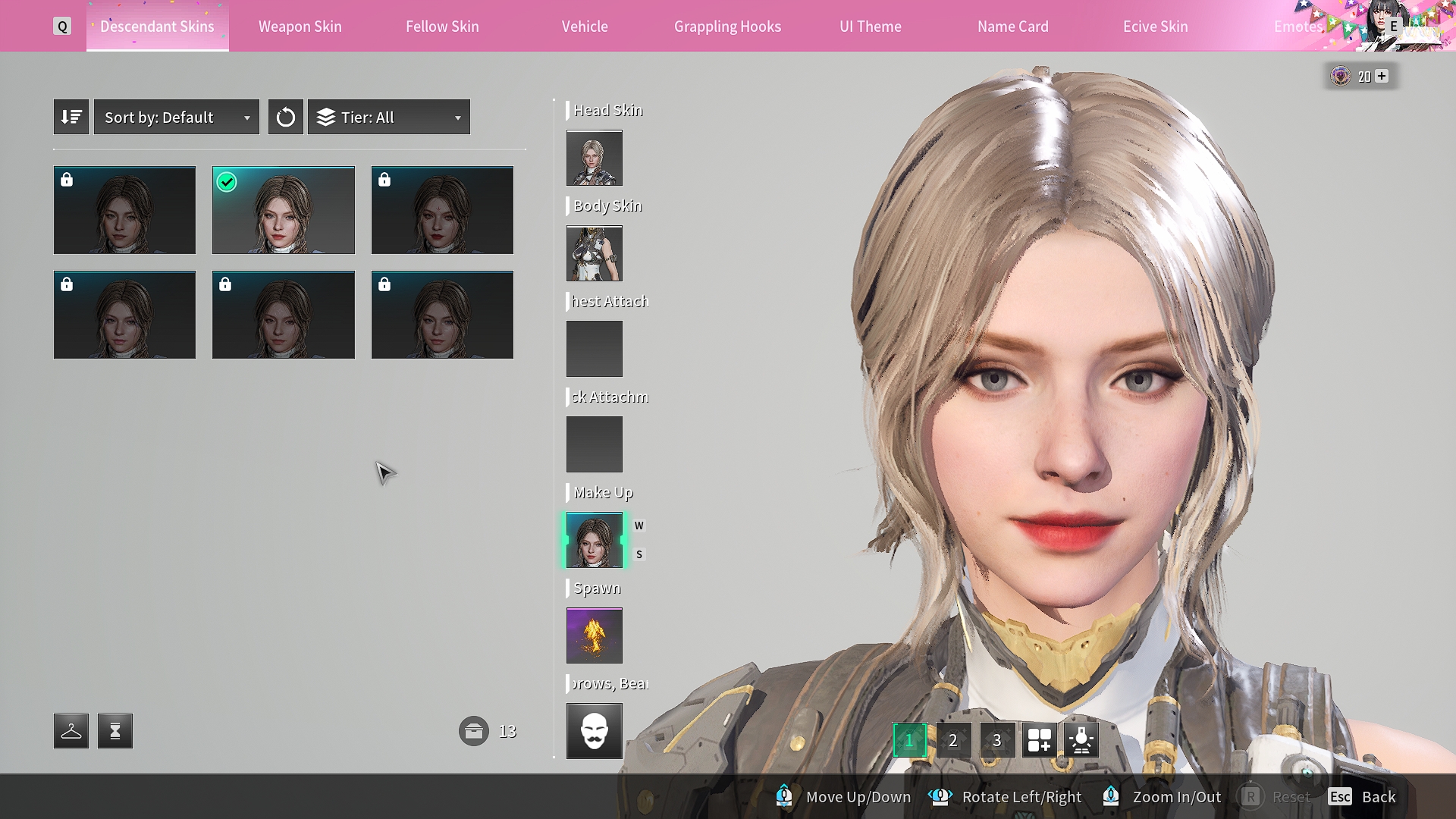Click the hourglass icon button
Viewport: 1456px width, 819px height.
pyautogui.click(x=115, y=731)
